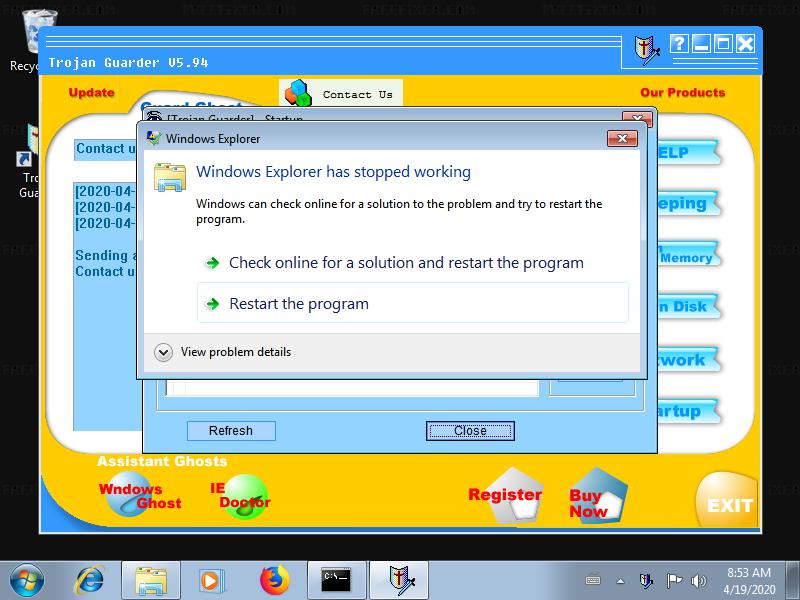Open the Help ribbon button on right
This screenshot has height=600, width=800.
[688, 152]
